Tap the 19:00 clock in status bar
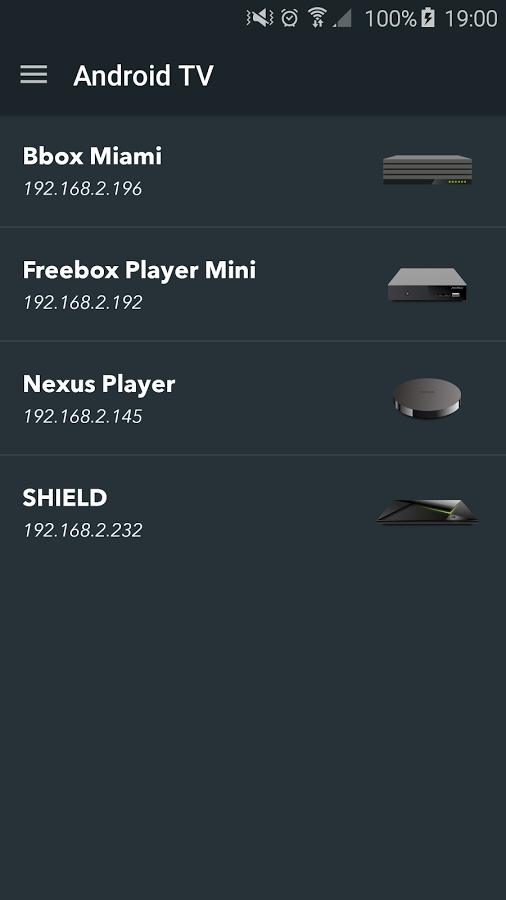Screen dimensions: 506x900 point(471,18)
